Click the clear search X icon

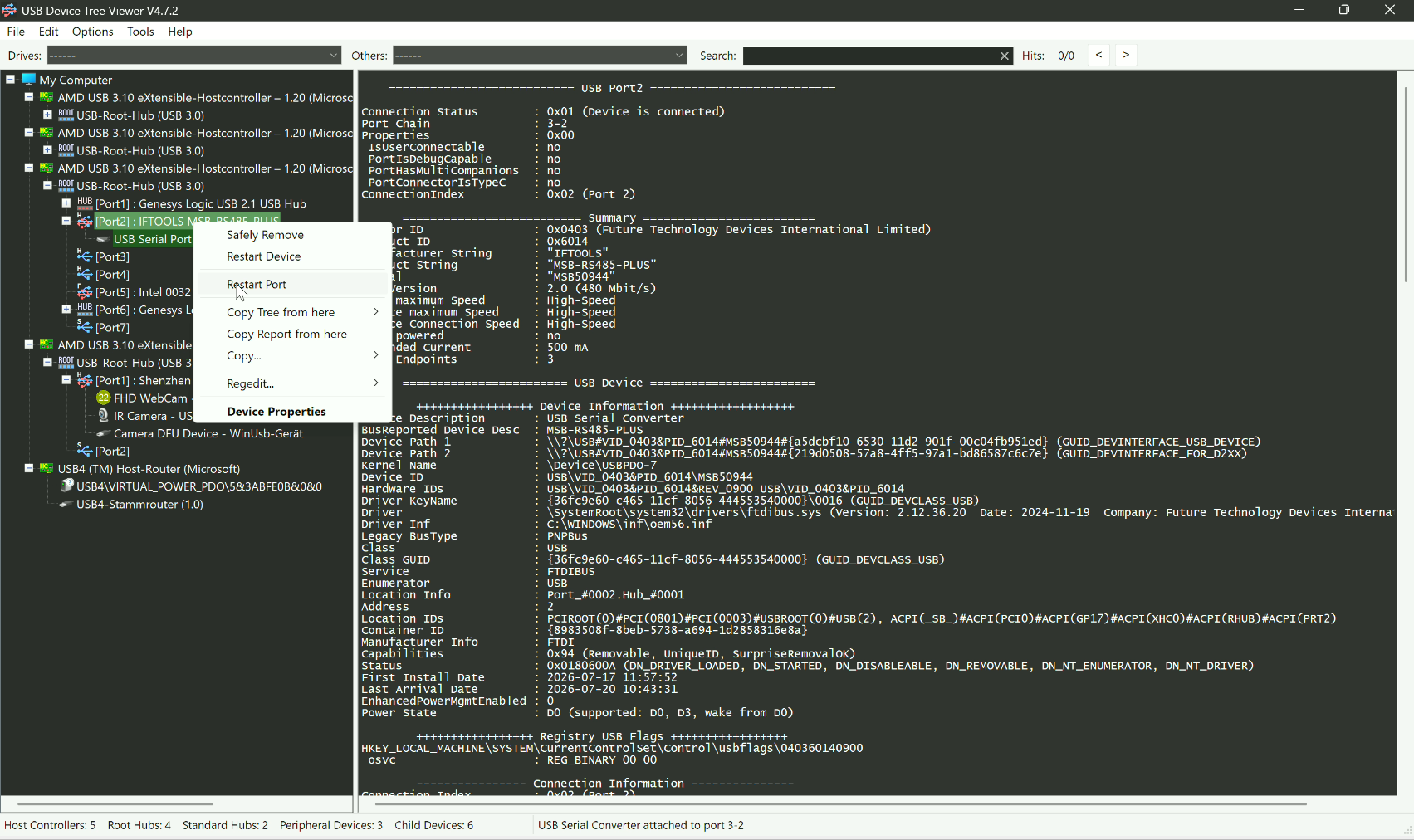click(1005, 56)
